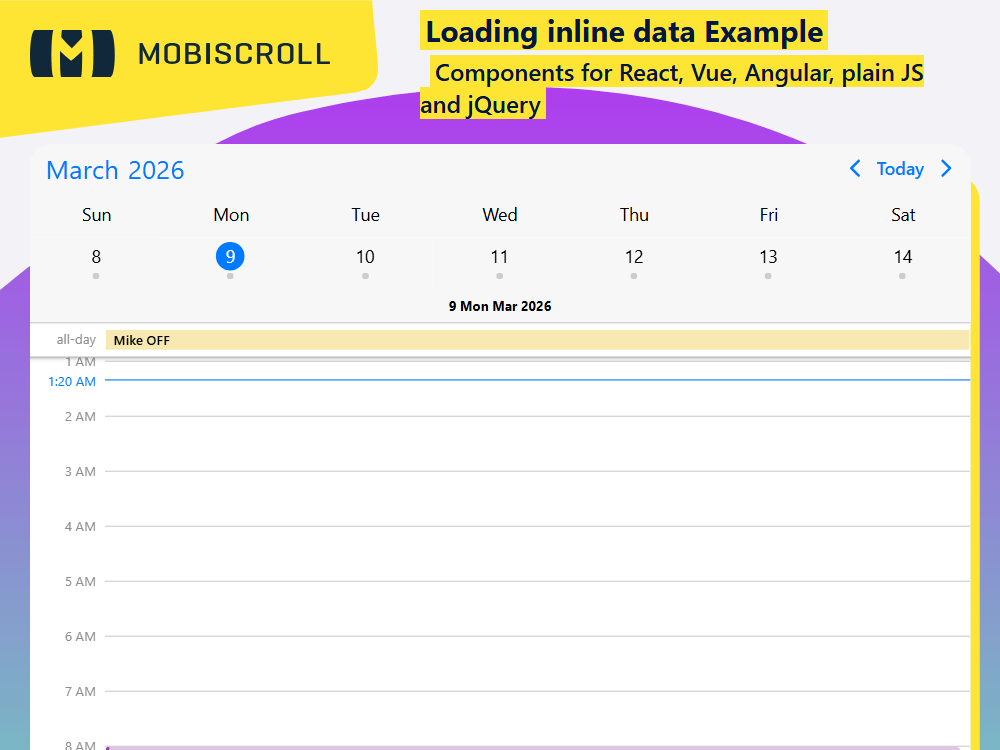The height and width of the screenshot is (750, 1000).
Task: Click the event dot under Wednesday 11
Action: [499, 275]
